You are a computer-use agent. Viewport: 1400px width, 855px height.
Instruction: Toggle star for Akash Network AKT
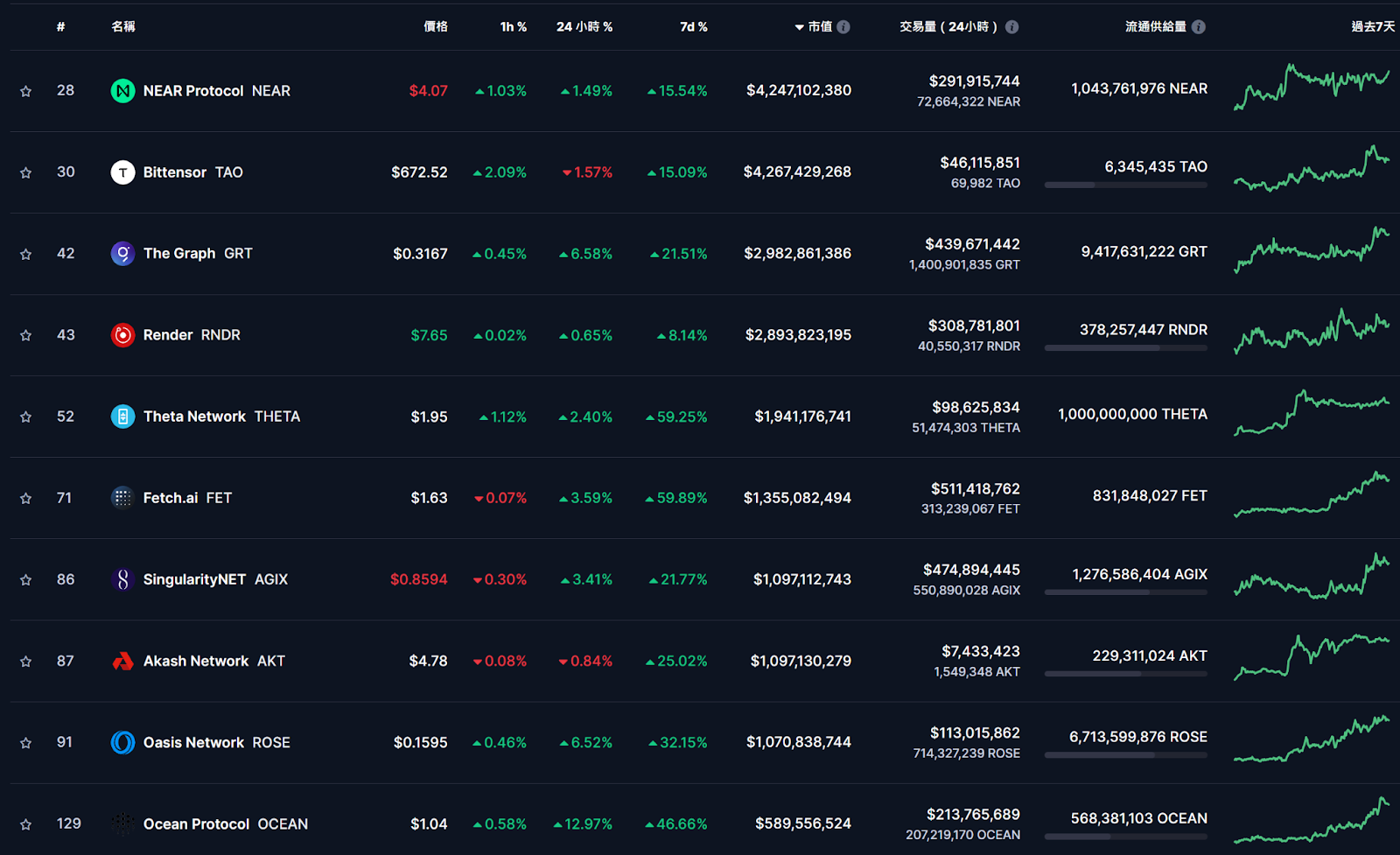click(x=26, y=661)
